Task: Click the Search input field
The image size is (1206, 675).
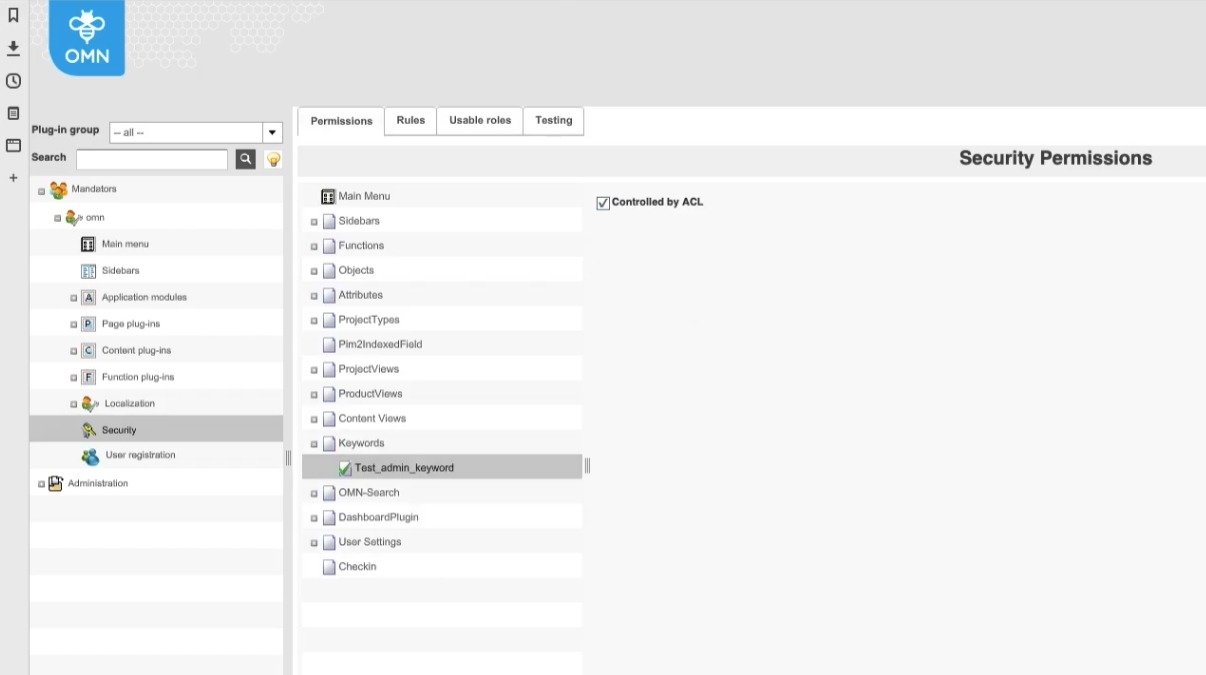Action: [152, 159]
